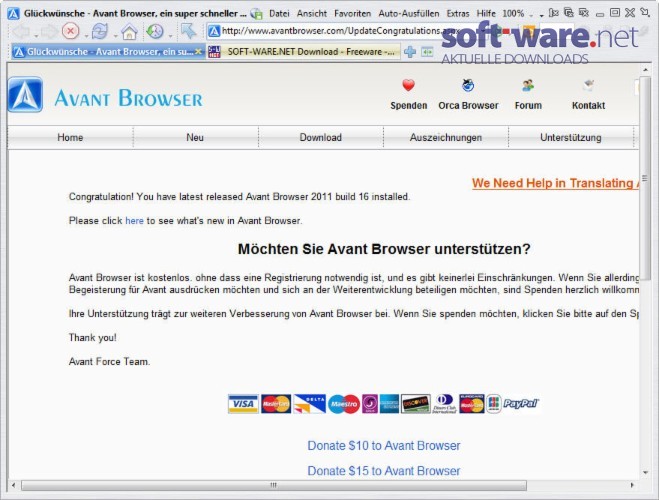Open the Extras menu

tap(458, 13)
